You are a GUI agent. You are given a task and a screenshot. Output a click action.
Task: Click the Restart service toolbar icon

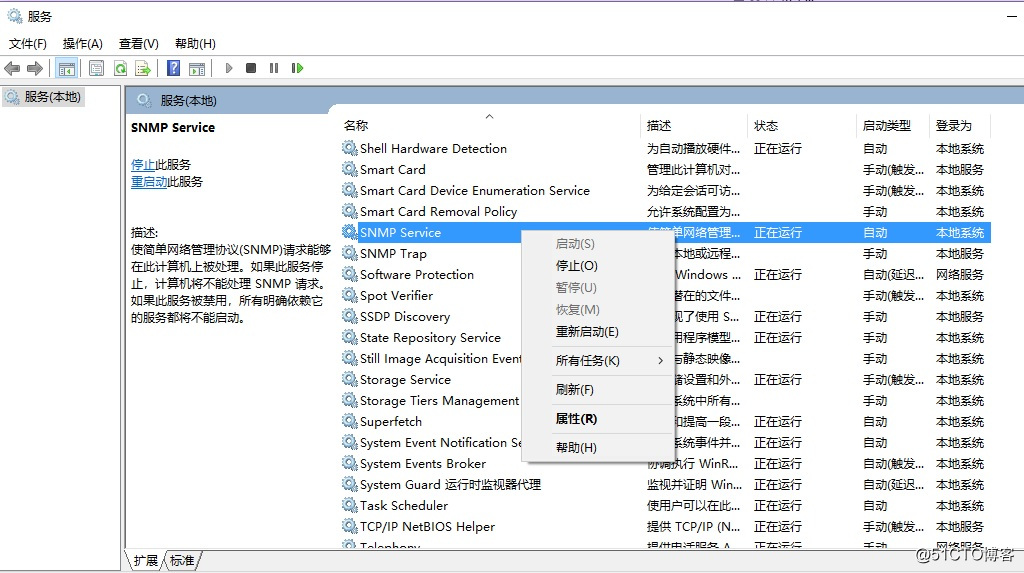(x=297, y=68)
